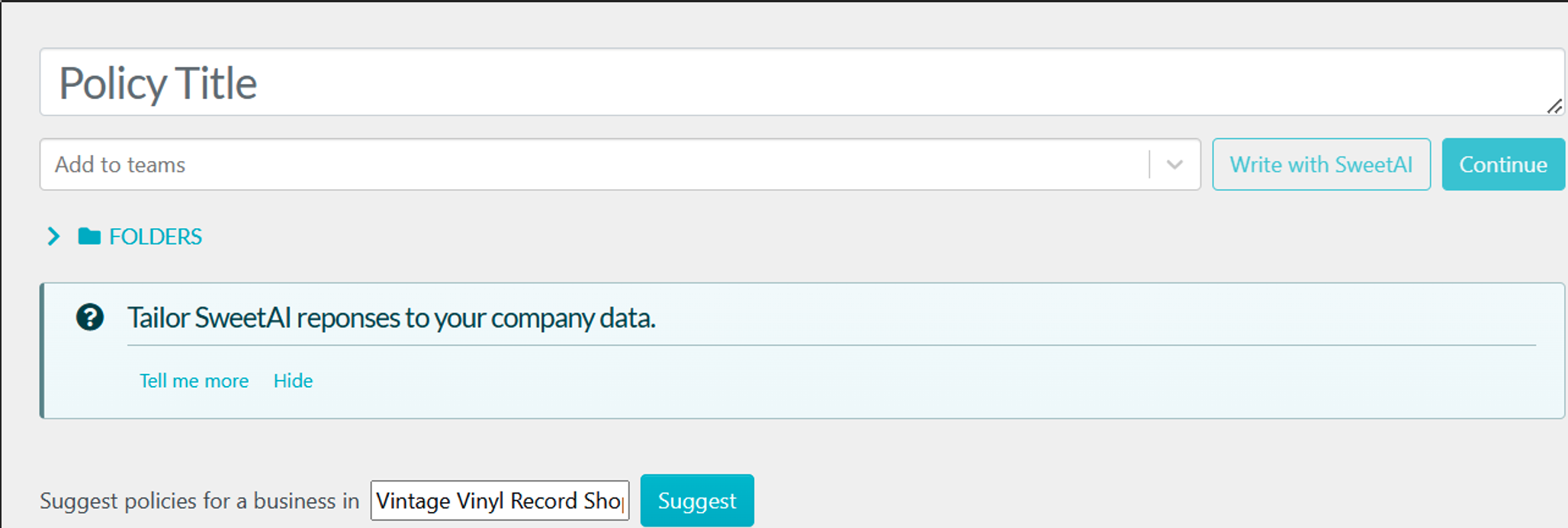Click the resize handle of the title box
This screenshot has height=528, width=1568.
tap(1554, 107)
